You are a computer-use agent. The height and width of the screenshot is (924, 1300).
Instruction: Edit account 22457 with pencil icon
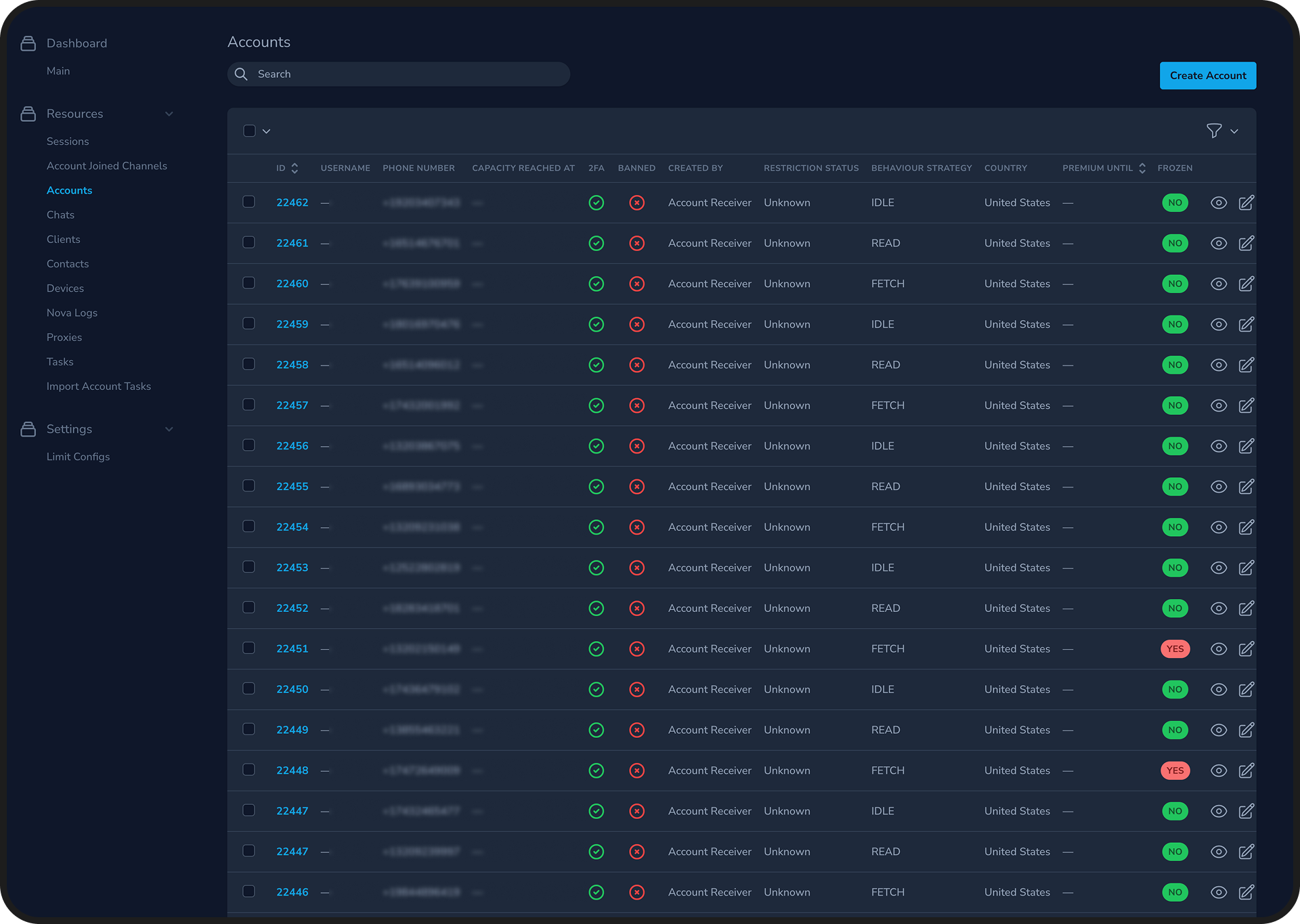click(1247, 405)
